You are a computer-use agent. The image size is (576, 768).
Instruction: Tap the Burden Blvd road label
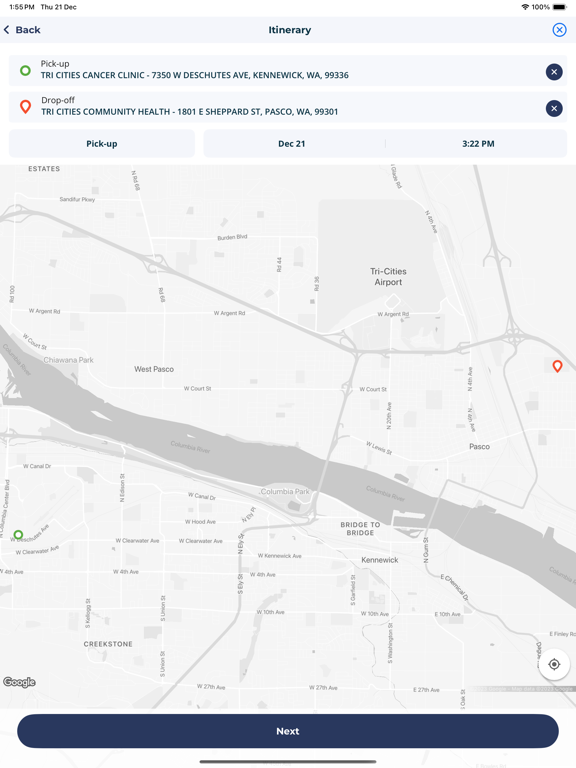pos(233,237)
